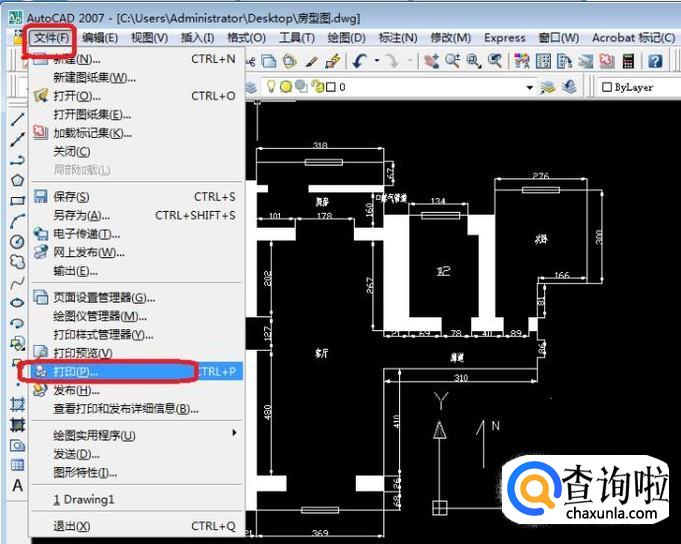
Task: Select the Gradient fill tool
Action: [x=17, y=425]
